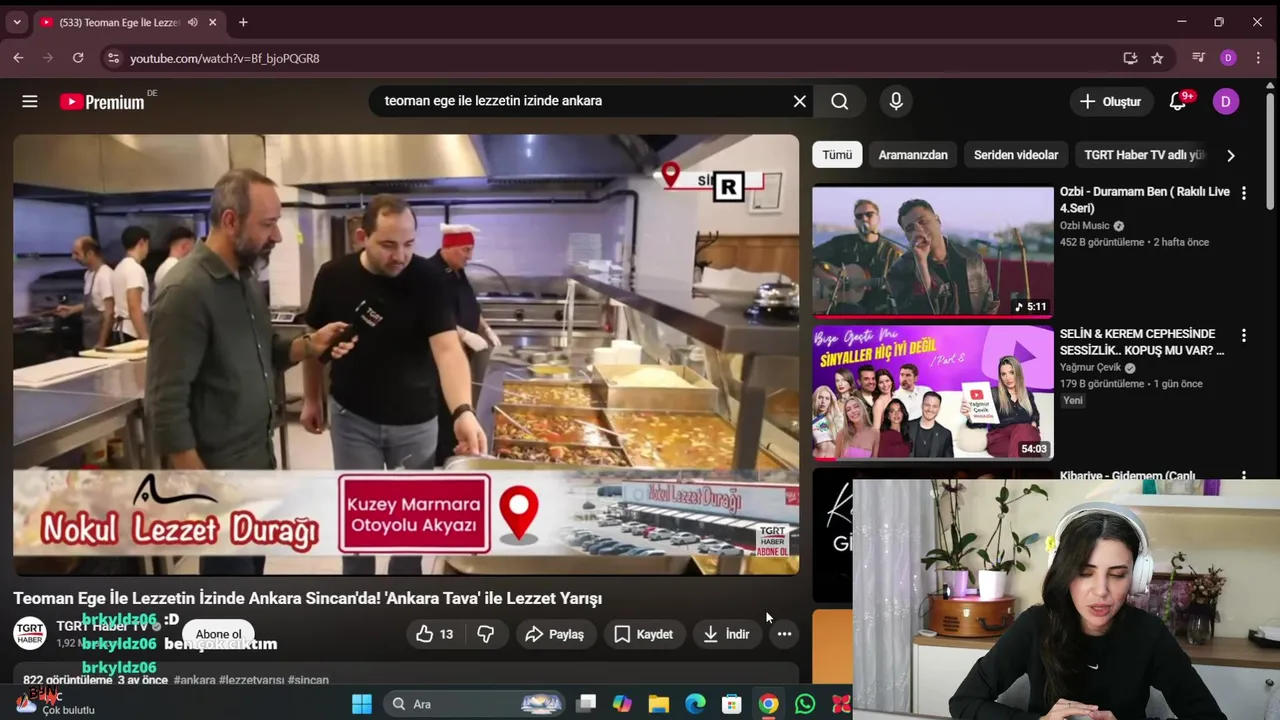Select the Tümü filter chip
Screen dimensions: 1280x720
click(x=837, y=155)
